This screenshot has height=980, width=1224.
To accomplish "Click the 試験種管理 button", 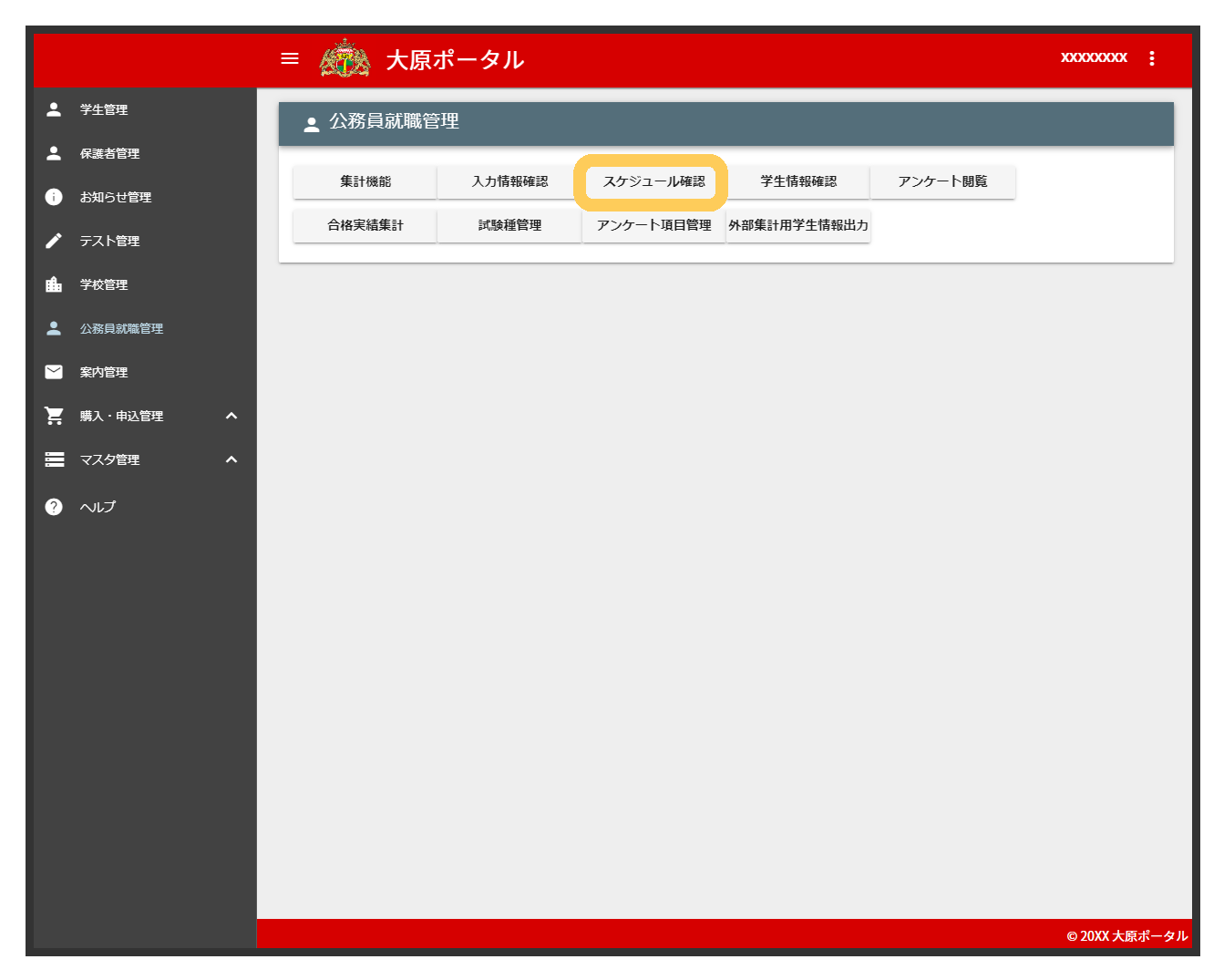I will coord(509,225).
